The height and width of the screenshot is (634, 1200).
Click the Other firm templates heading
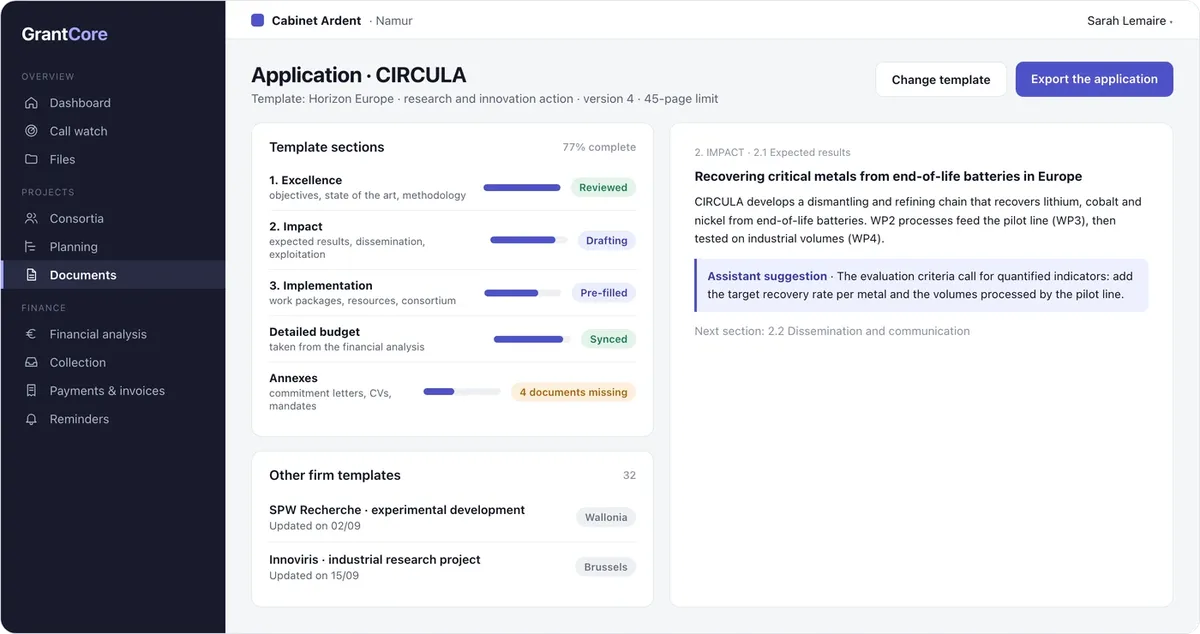pyautogui.click(x=335, y=475)
